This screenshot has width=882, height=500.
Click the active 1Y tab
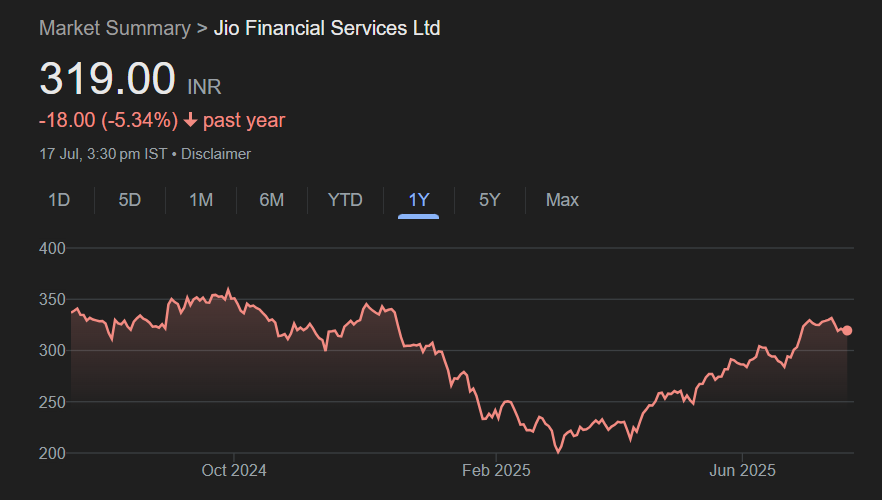pyautogui.click(x=419, y=200)
